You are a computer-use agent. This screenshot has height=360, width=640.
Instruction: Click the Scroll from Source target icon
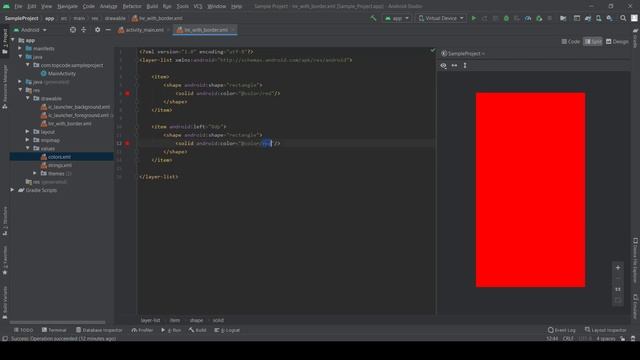click(x=73, y=30)
